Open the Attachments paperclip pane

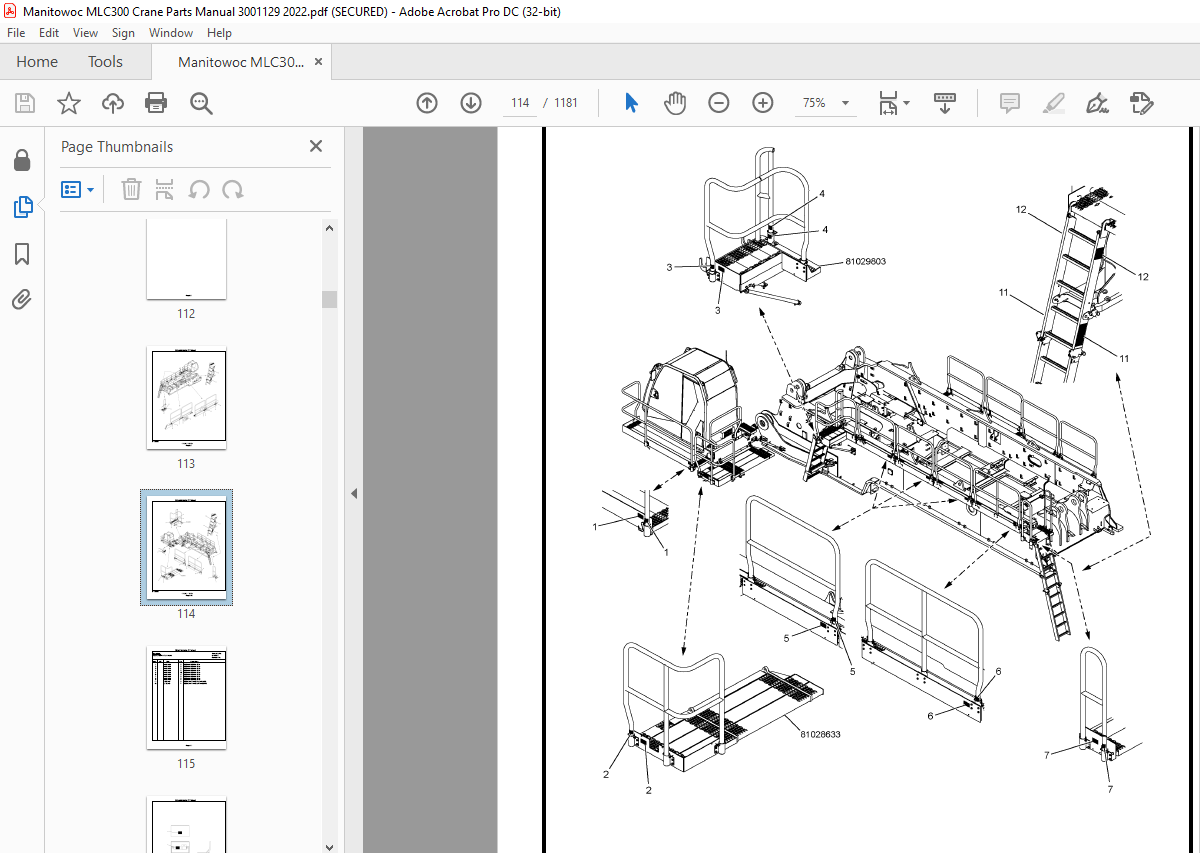(x=22, y=299)
